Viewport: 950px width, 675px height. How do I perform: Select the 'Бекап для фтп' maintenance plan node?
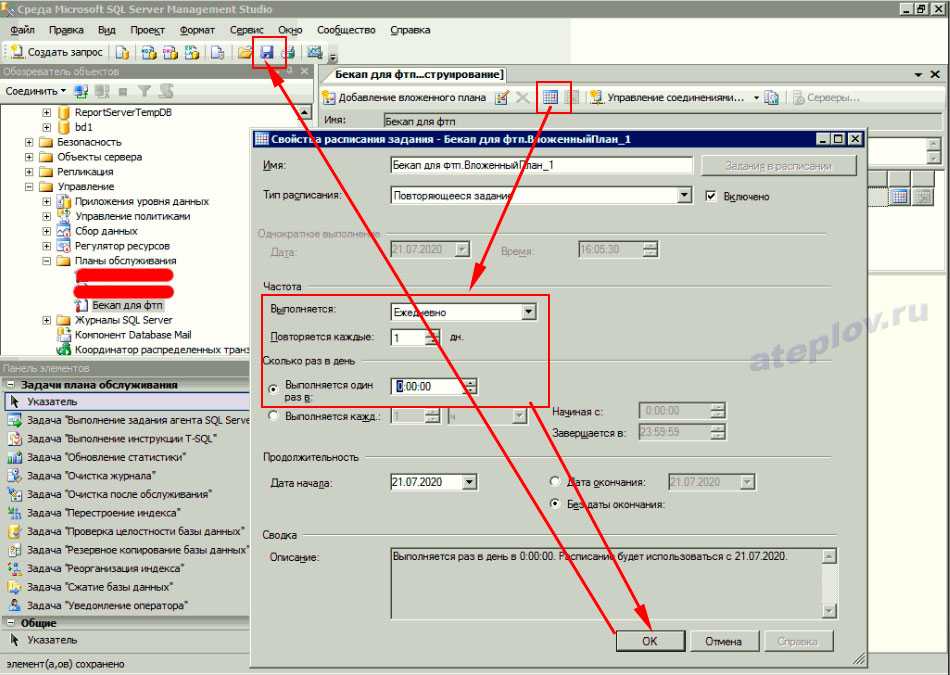127,305
